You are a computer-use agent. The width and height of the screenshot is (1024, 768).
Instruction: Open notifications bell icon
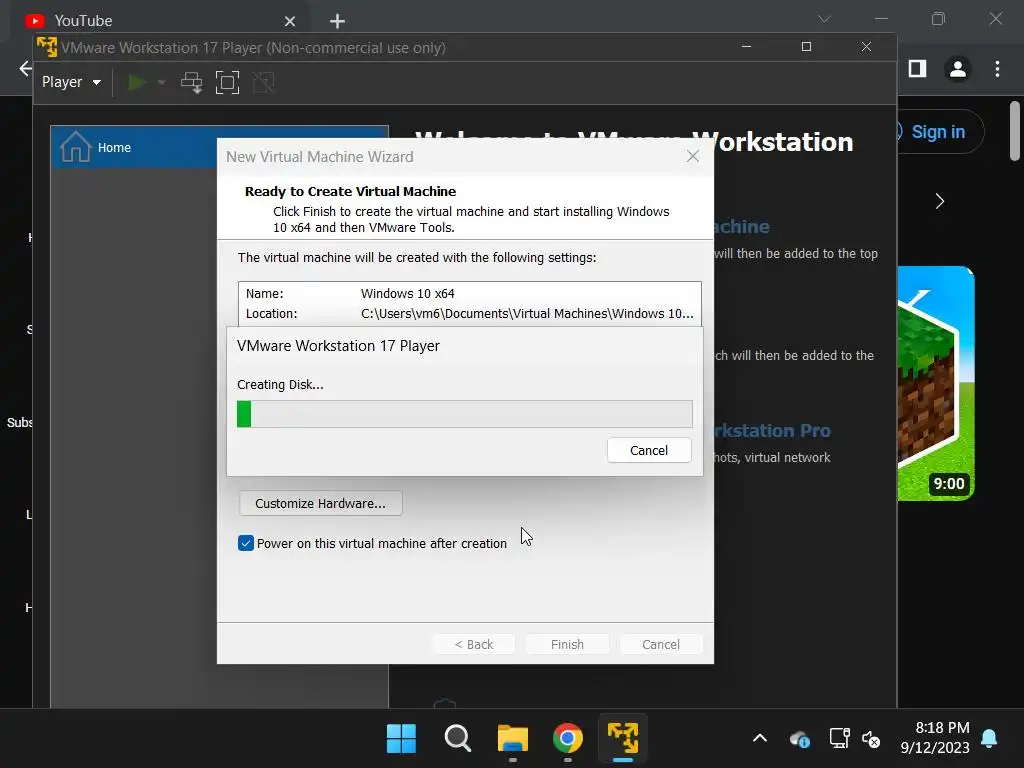989,738
